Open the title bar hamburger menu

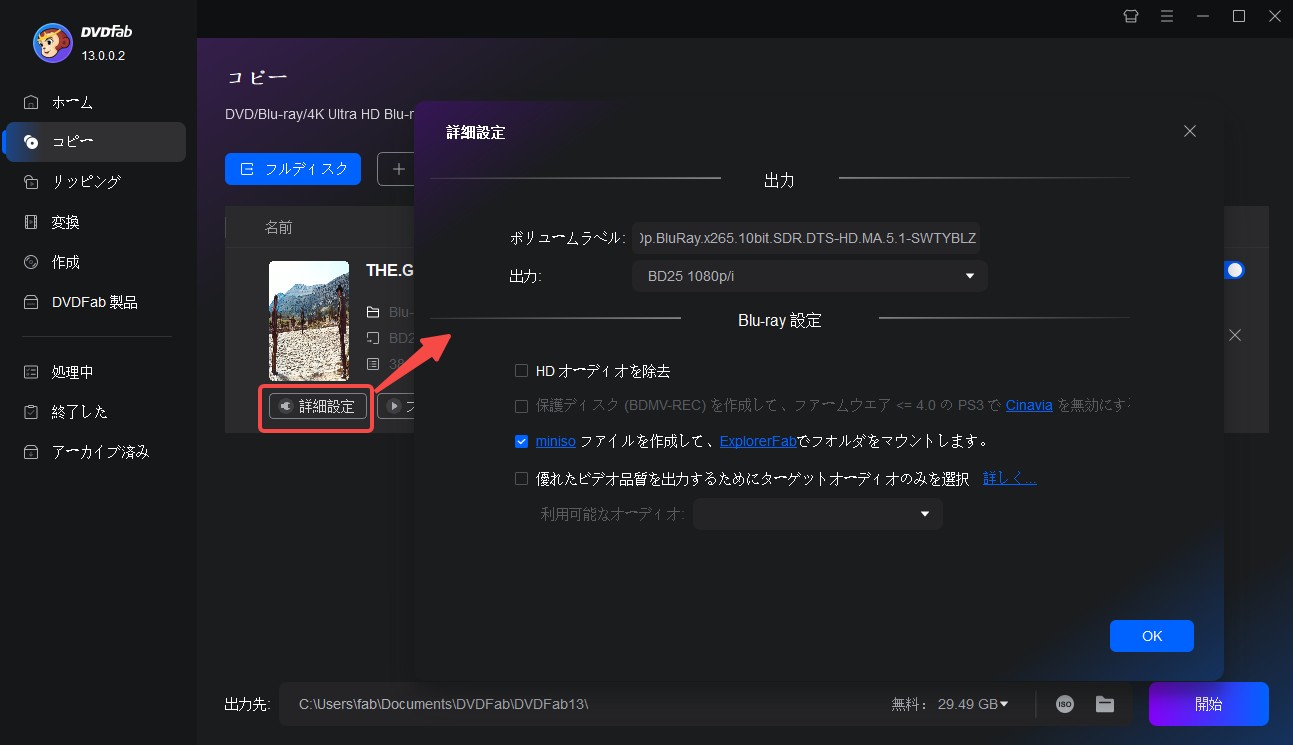tap(1167, 16)
